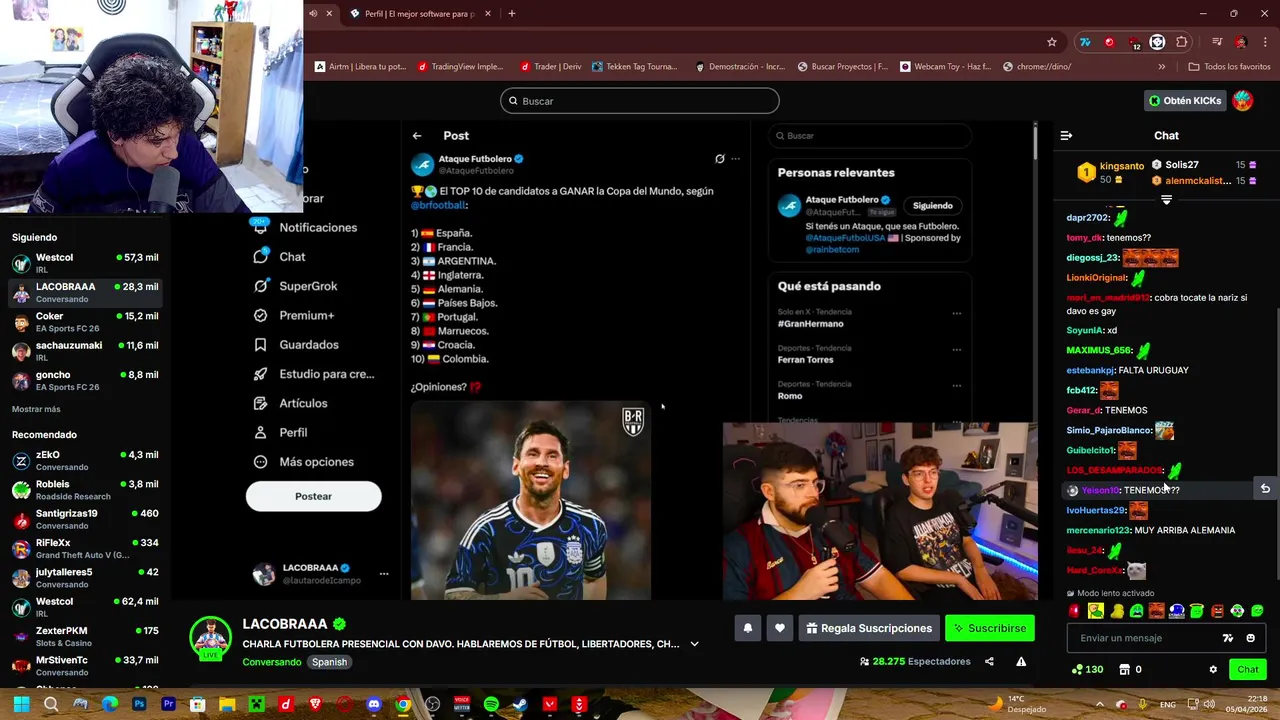Image resolution: width=1280 pixels, height=720 pixels.
Task: Click the three-dot menu on the post
Action: pyautogui.click(x=735, y=158)
